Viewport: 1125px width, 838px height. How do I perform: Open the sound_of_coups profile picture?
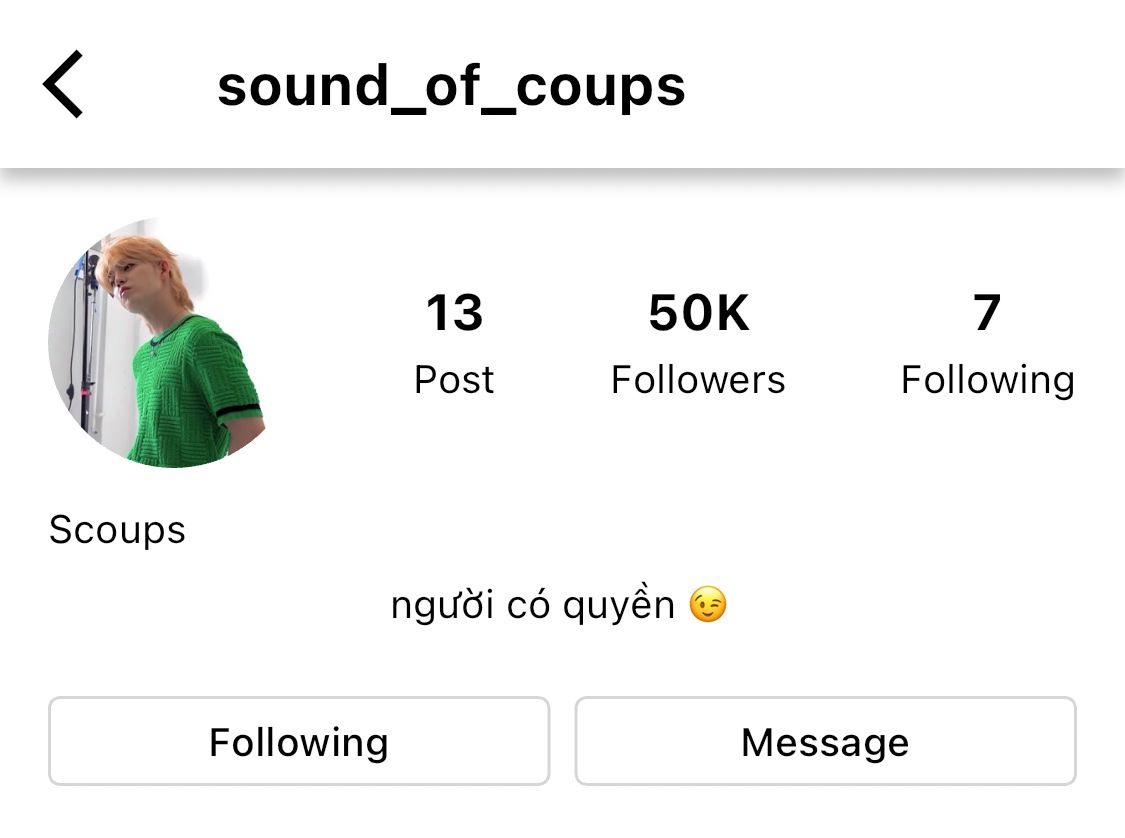(157, 342)
